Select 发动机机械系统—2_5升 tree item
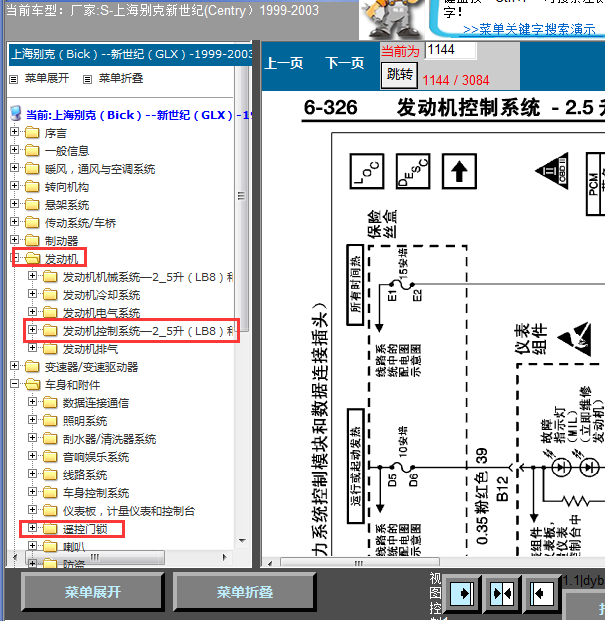The width and height of the screenshot is (605, 621). coord(148,277)
